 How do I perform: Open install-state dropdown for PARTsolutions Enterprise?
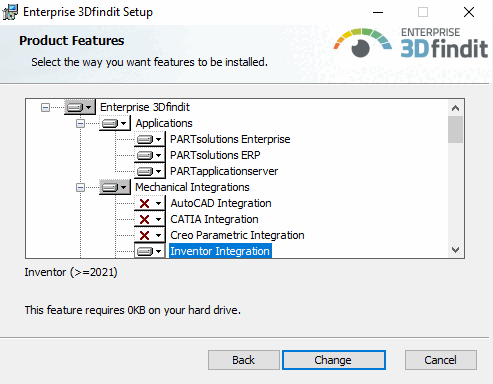[150, 139]
